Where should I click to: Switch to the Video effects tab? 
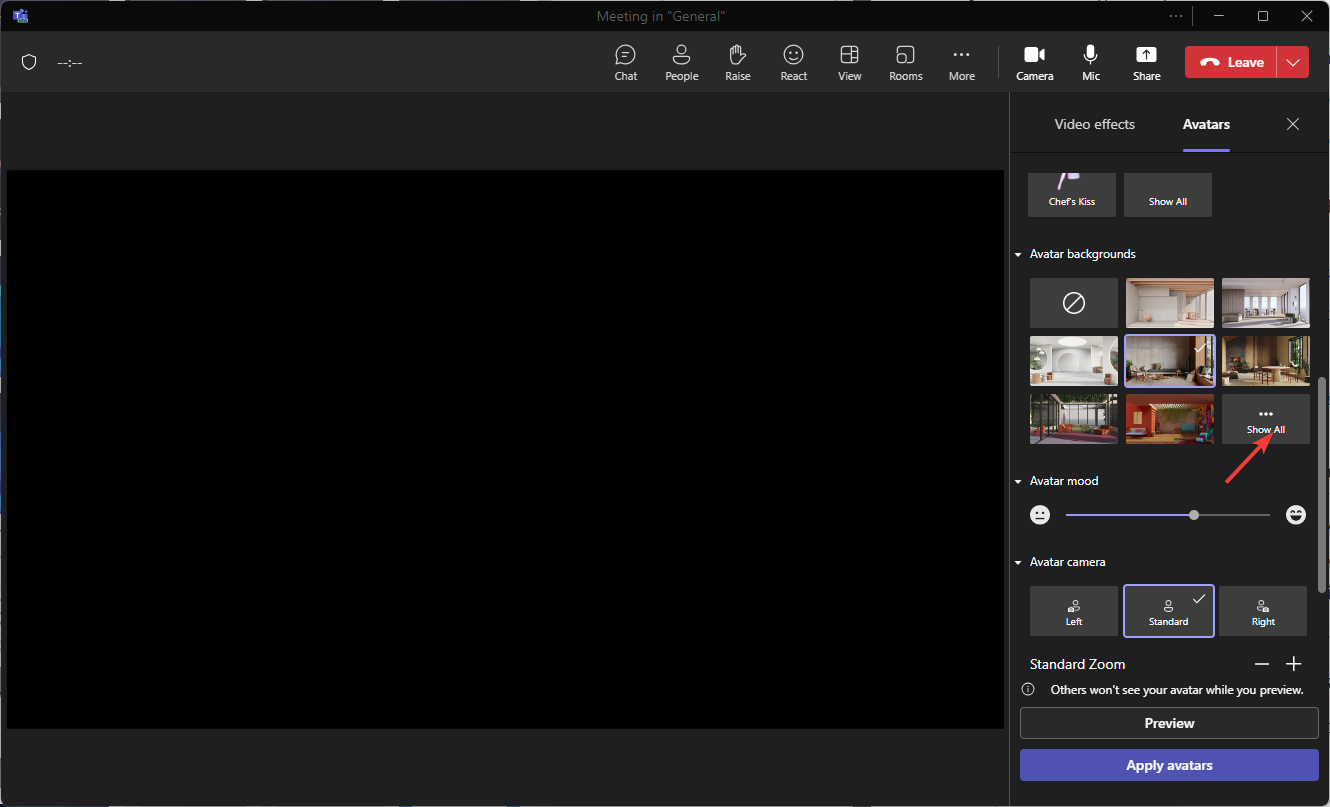point(1095,125)
